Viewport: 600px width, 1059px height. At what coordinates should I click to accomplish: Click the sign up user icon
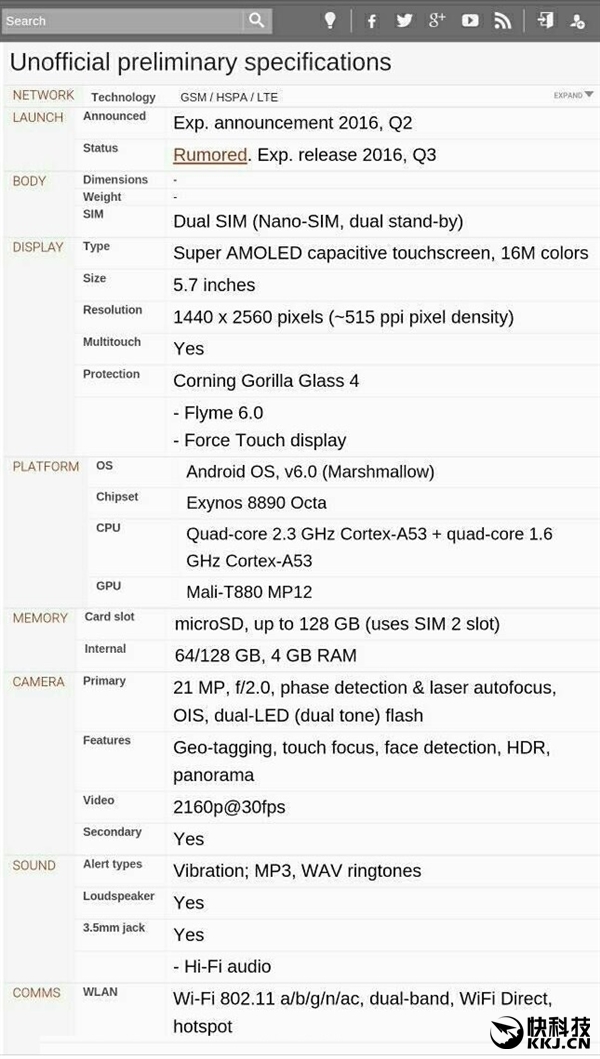coord(578,20)
